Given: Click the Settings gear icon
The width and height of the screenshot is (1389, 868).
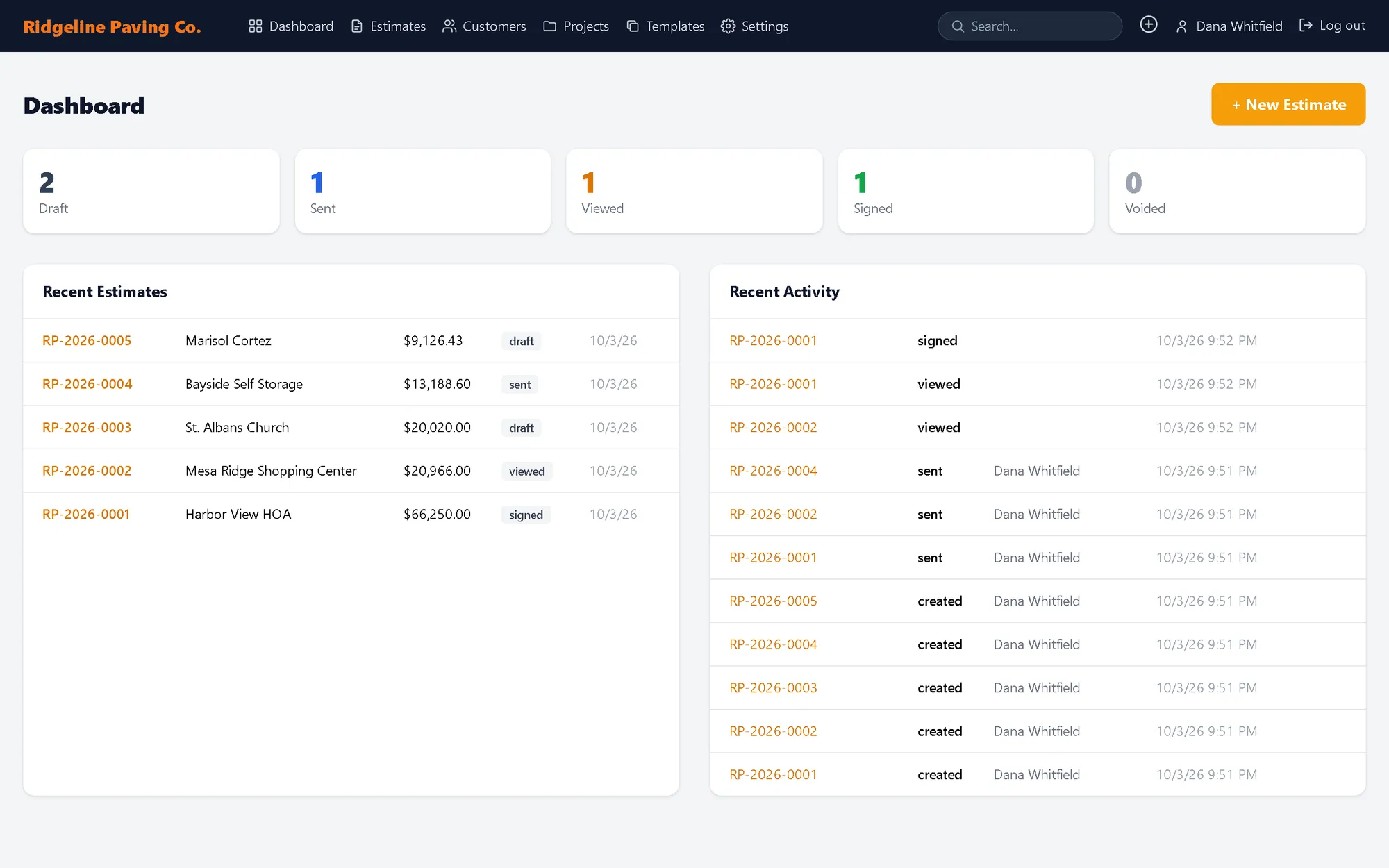Looking at the screenshot, I should 728,26.
